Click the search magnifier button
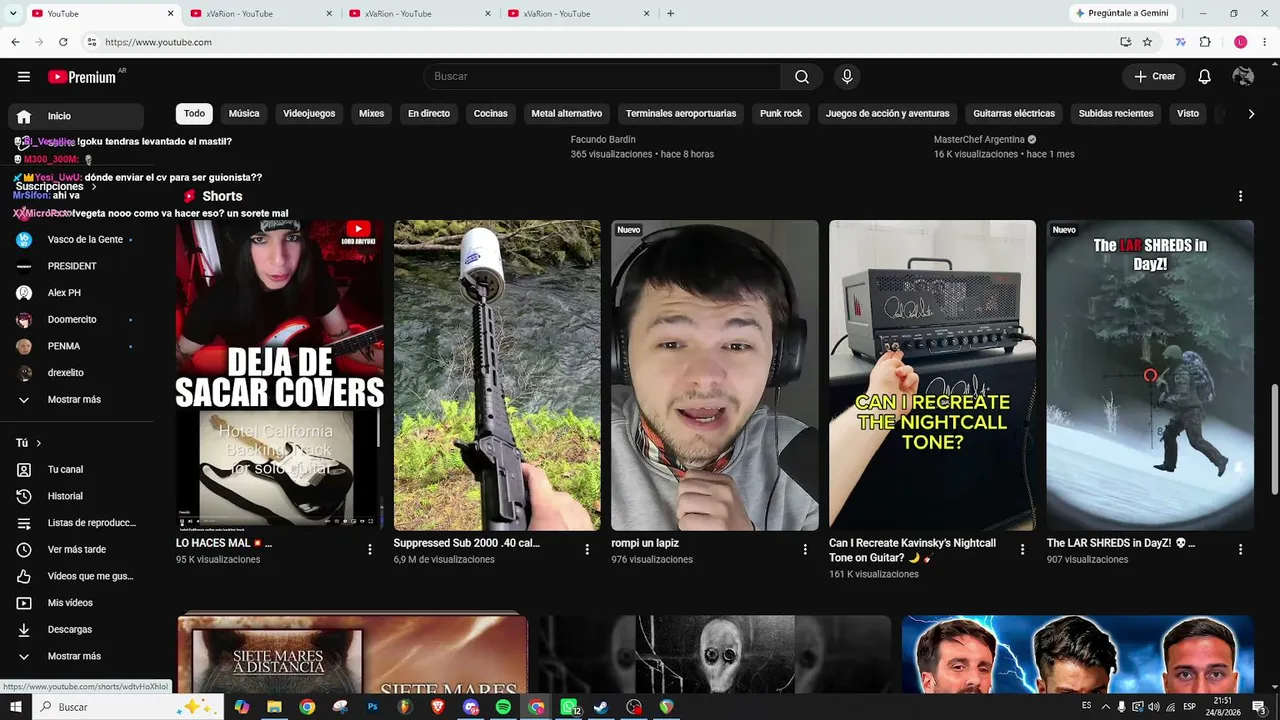 [802, 77]
